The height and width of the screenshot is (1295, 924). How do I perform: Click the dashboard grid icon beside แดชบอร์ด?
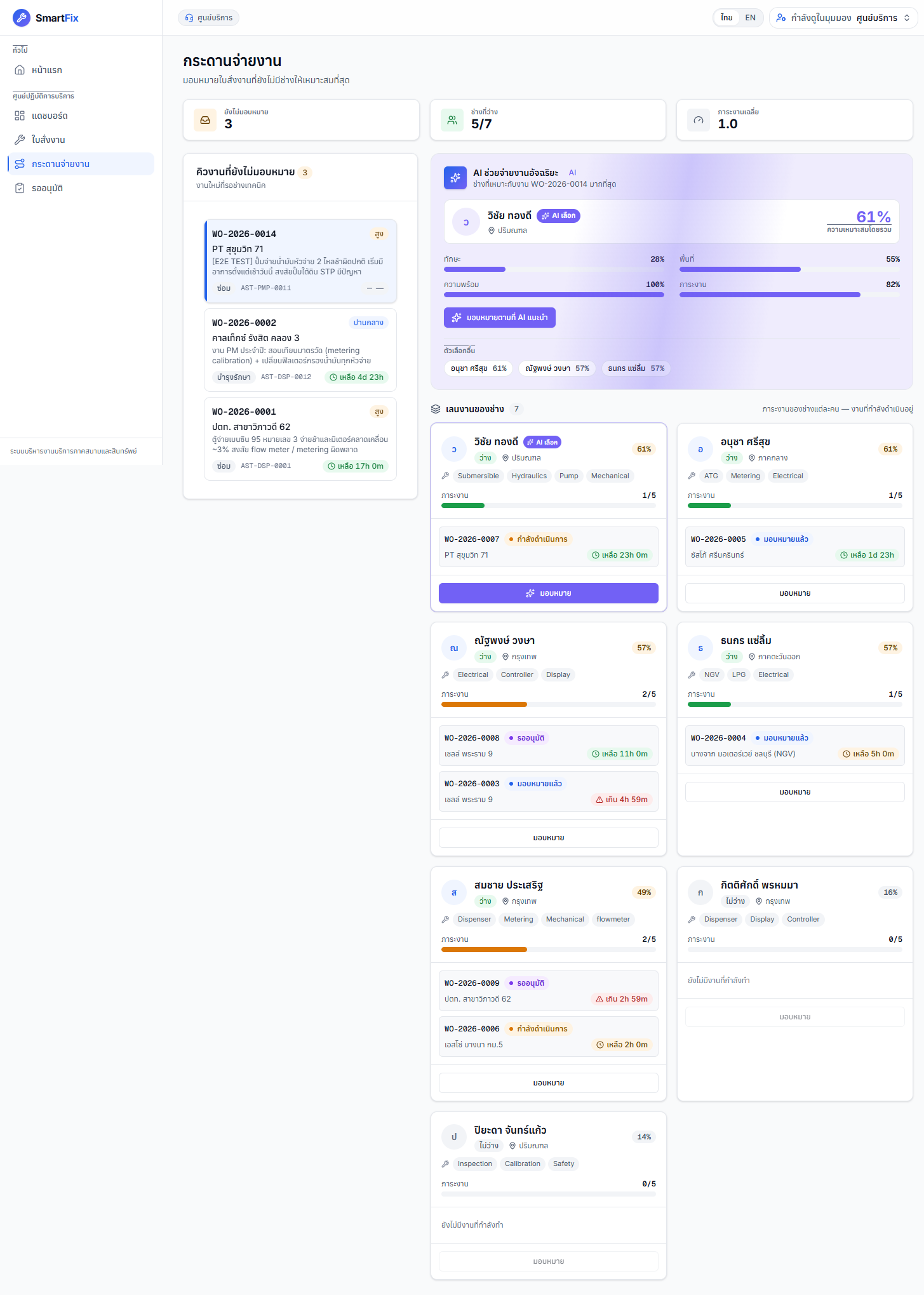[20, 116]
